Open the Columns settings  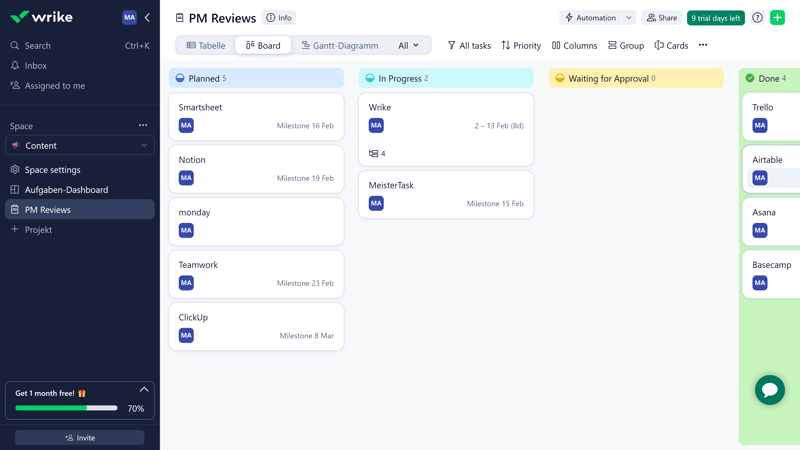click(574, 45)
